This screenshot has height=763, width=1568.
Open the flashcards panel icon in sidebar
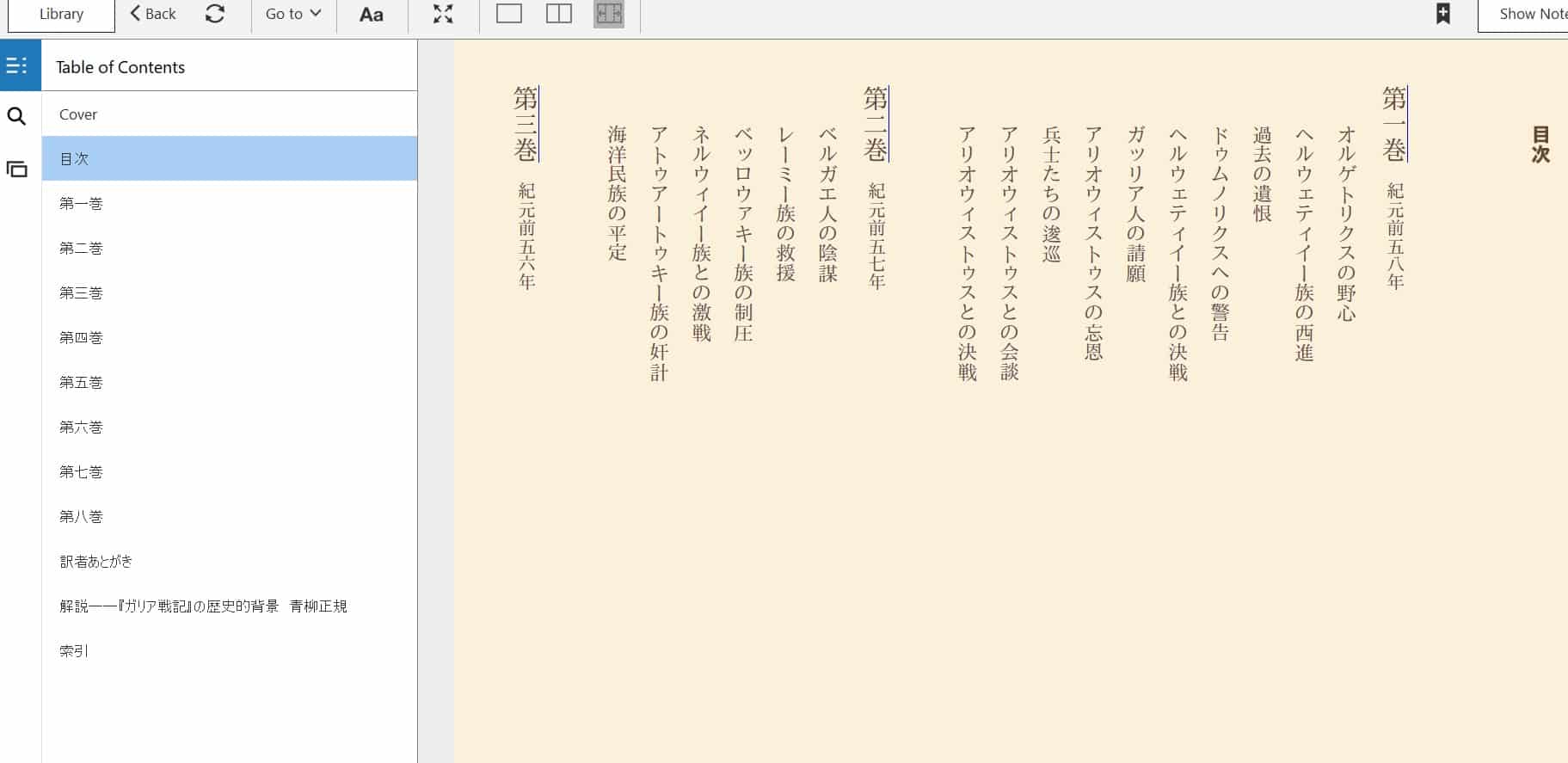17,169
